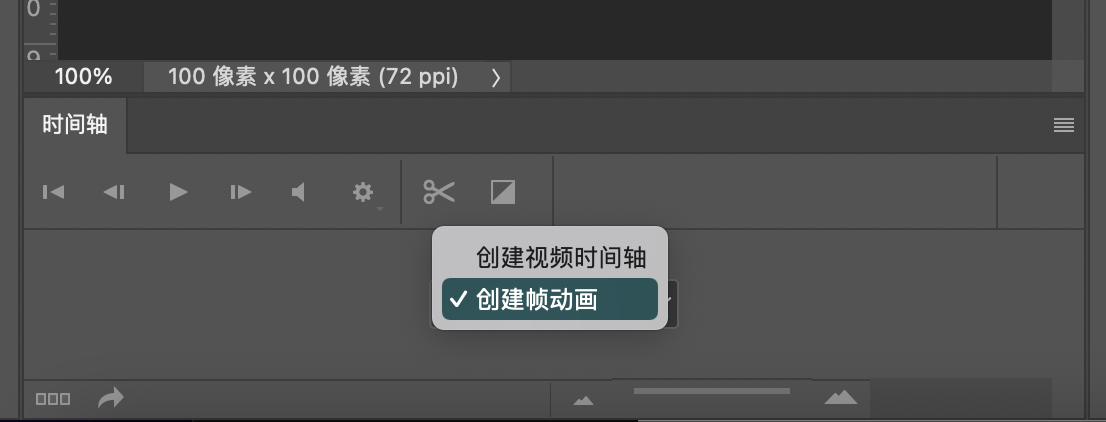Open the 时间轴 panel tab
Viewport: 1106px width, 422px height.
click(x=75, y=125)
